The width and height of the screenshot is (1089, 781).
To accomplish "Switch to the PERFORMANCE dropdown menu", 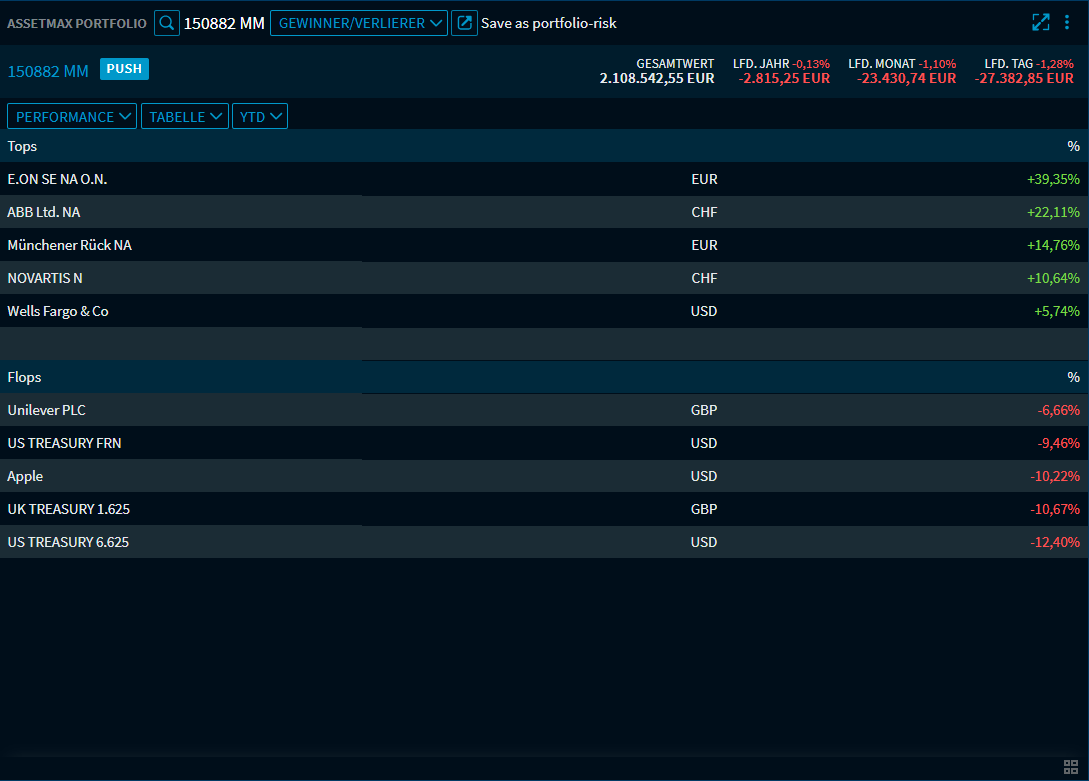I will point(71,116).
